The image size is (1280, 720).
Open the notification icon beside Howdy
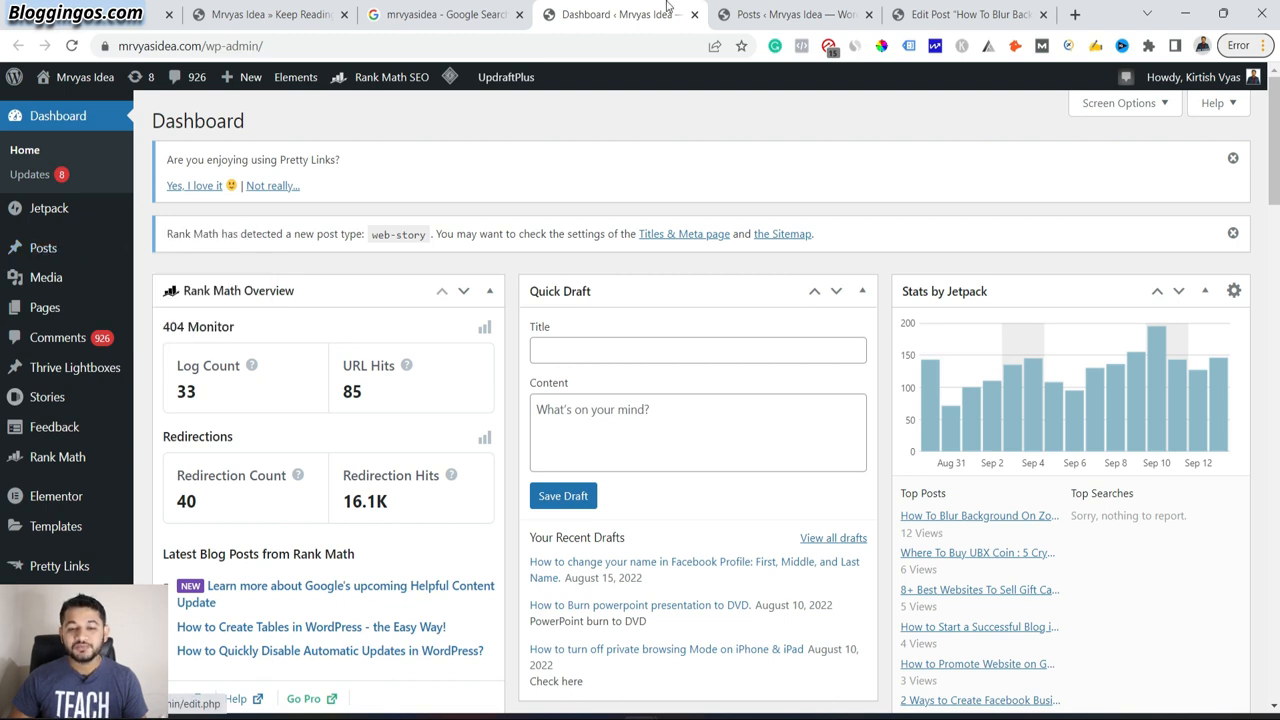point(1126,77)
